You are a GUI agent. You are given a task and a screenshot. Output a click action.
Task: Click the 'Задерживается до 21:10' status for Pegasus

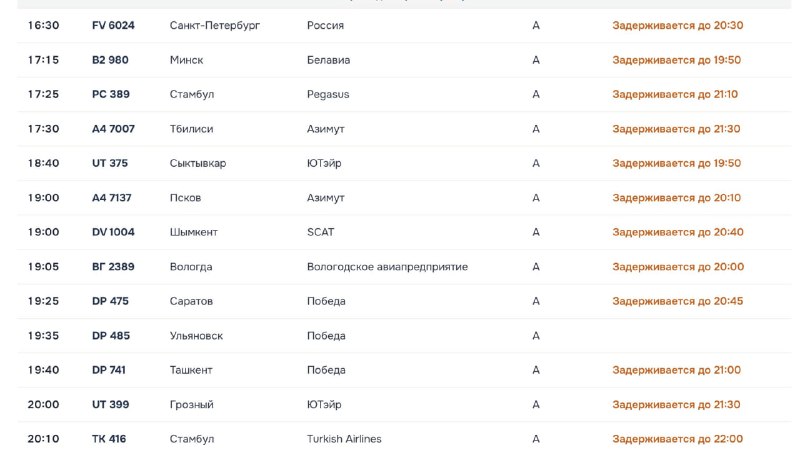[x=675, y=94]
